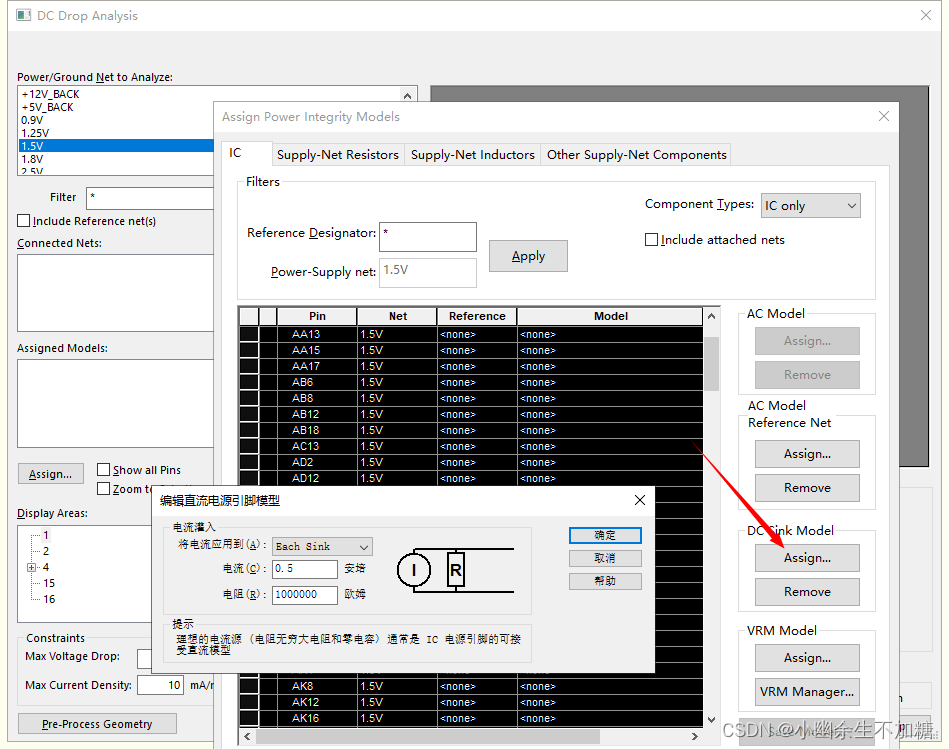This screenshot has height=749, width=949.
Task: Click the Reference Designator input field
Action: pos(427,237)
